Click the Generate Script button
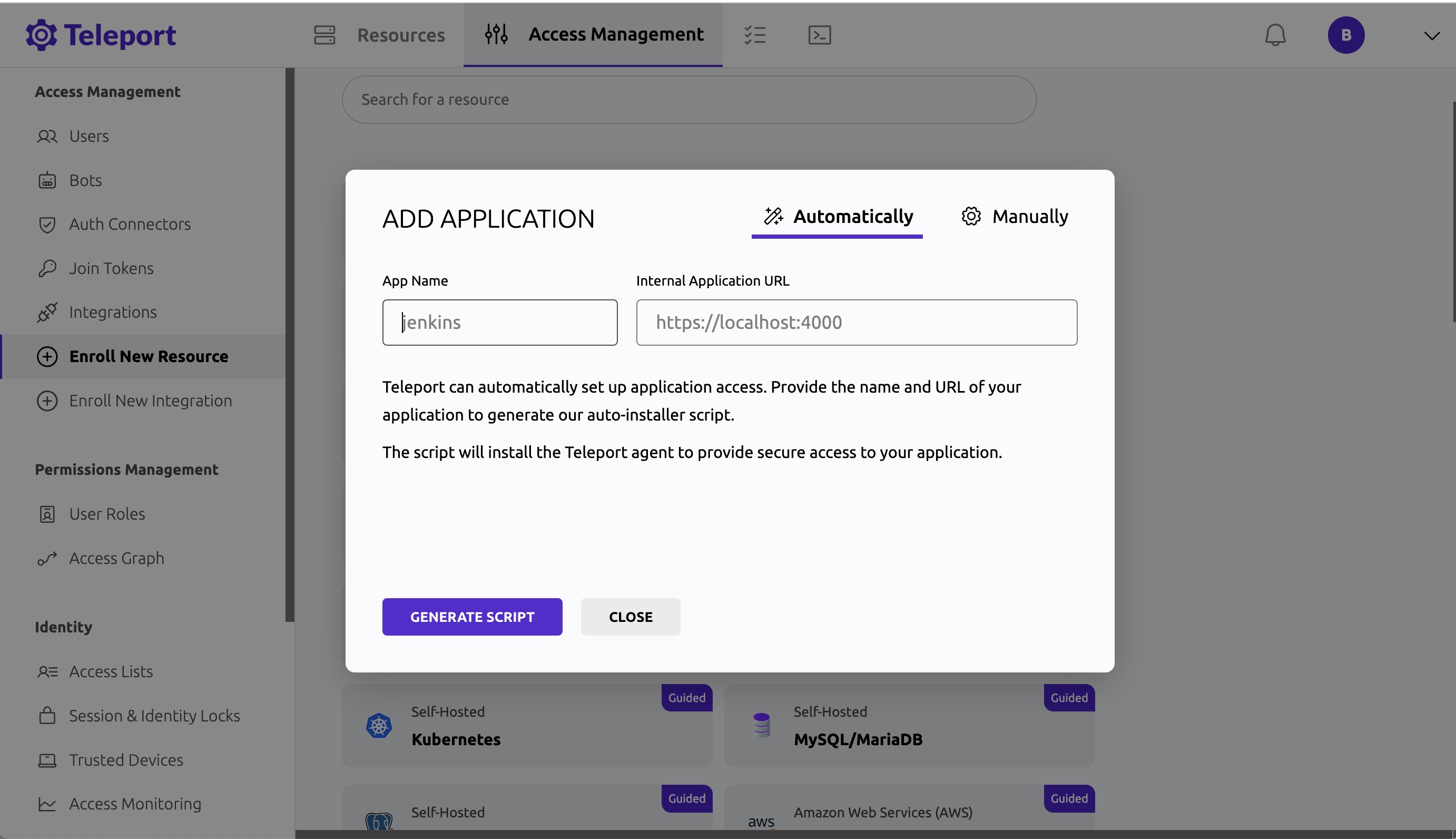The width and height of the screenshot is (1456, 839). coord(473,617)
